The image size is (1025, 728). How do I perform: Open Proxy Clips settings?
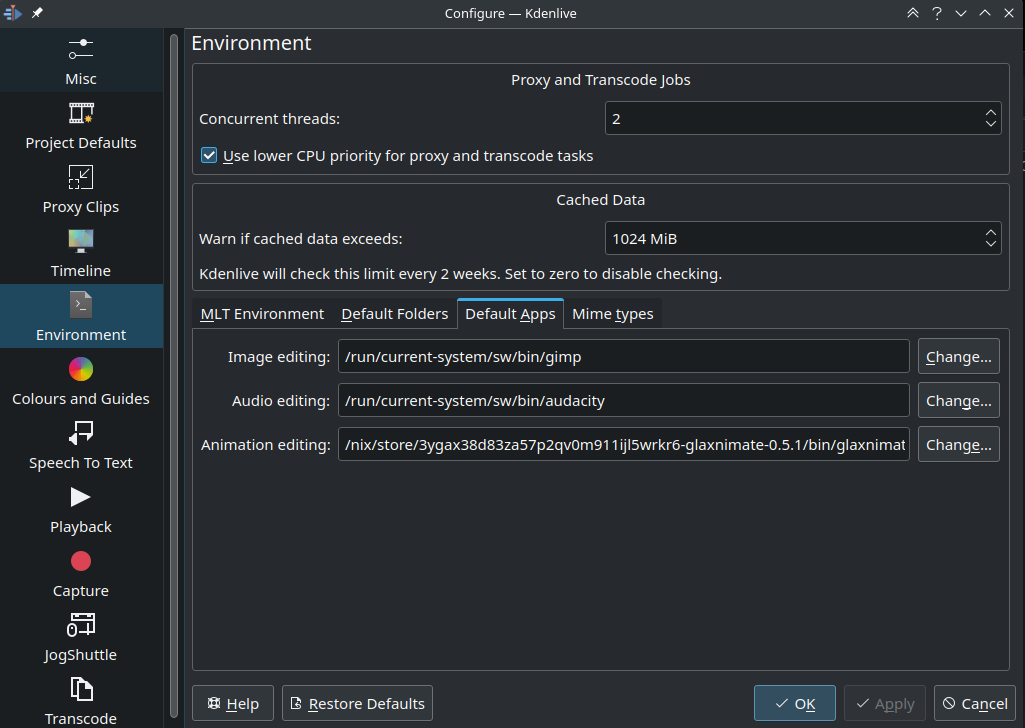click(80, 188)
